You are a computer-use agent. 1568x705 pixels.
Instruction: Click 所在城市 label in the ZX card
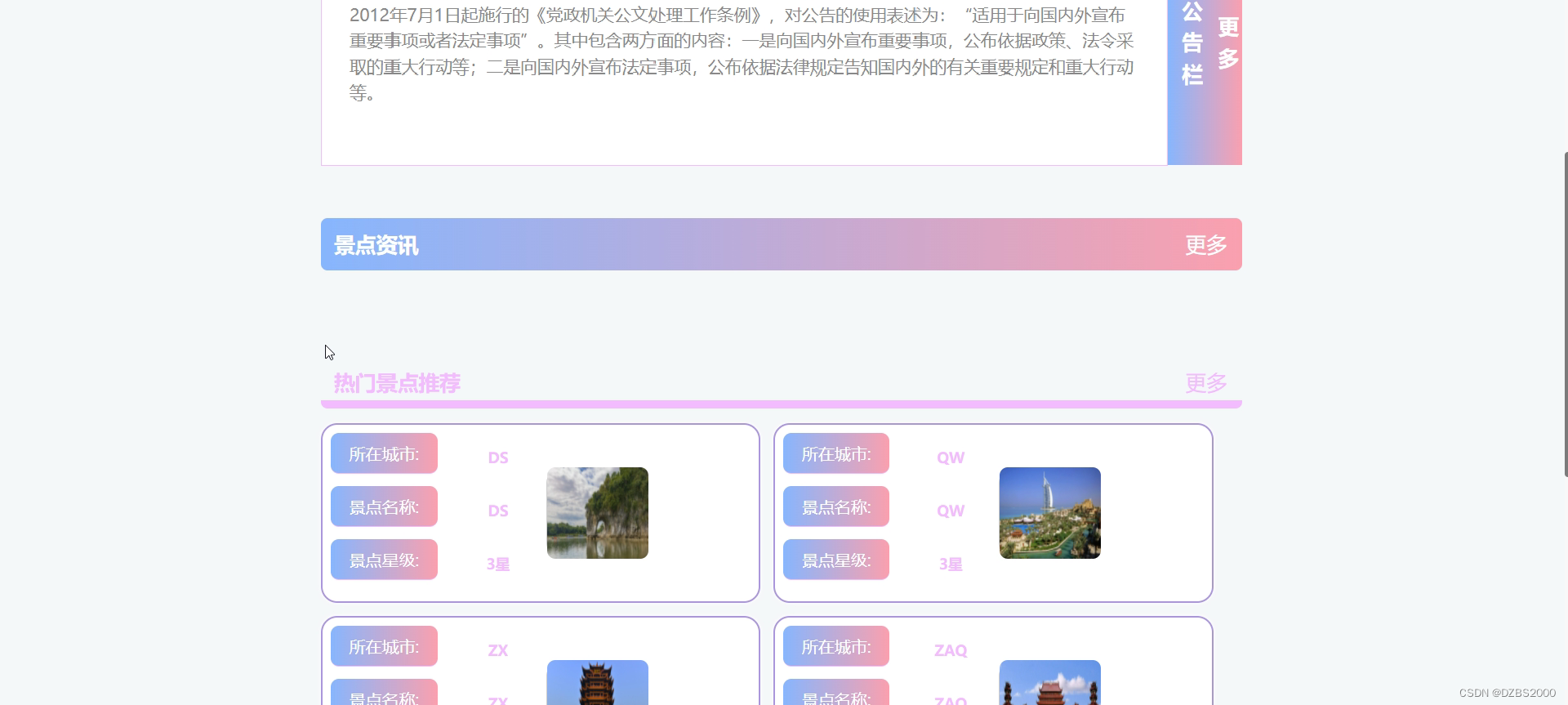(x=384, y=646)
